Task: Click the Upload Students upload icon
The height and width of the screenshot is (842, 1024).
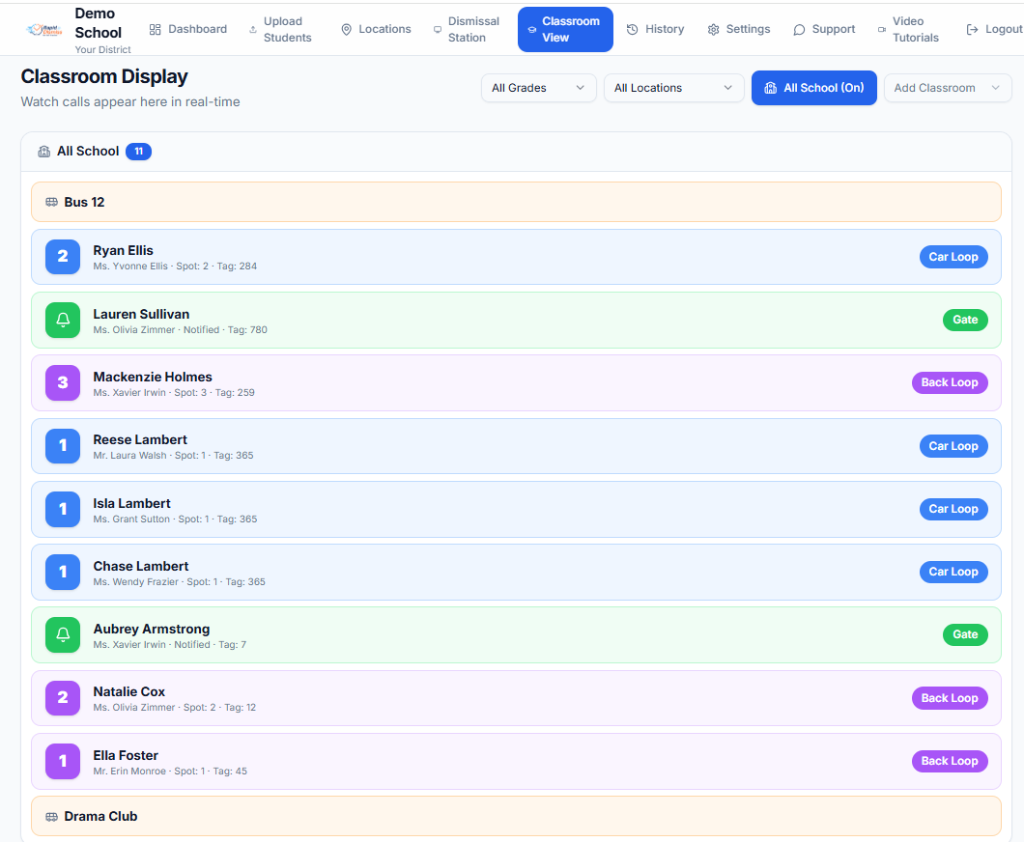Action: pyautogui.click(x=253, y=29)
